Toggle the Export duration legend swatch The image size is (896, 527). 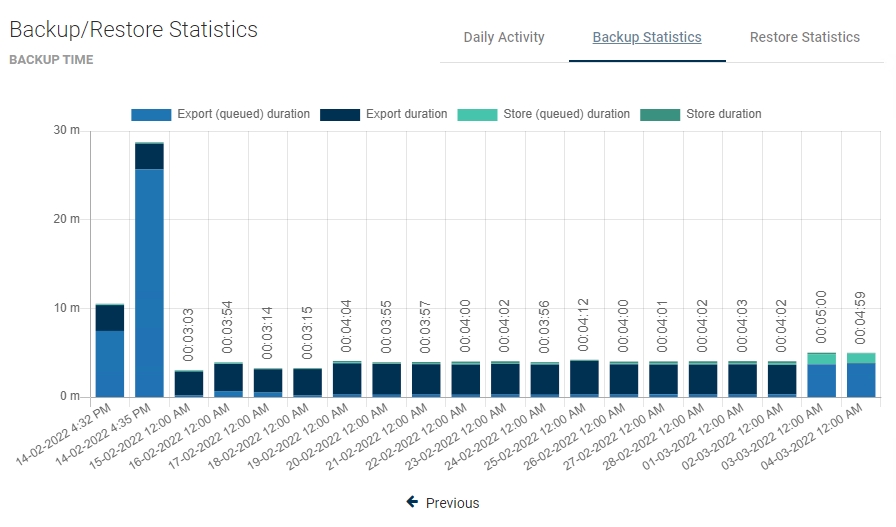(340, 115)
